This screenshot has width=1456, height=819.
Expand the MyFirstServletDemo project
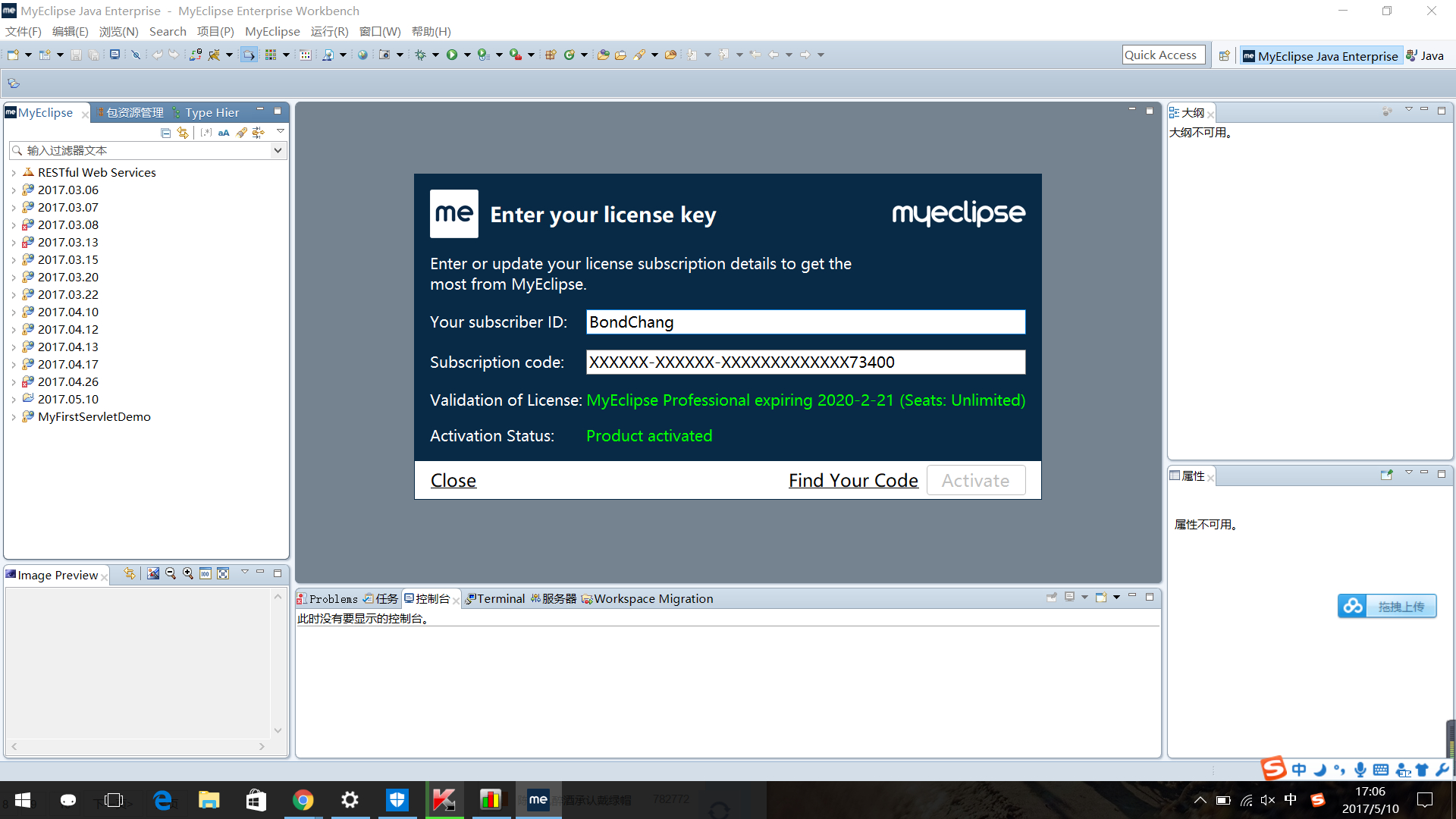click(x=14, y=417)
